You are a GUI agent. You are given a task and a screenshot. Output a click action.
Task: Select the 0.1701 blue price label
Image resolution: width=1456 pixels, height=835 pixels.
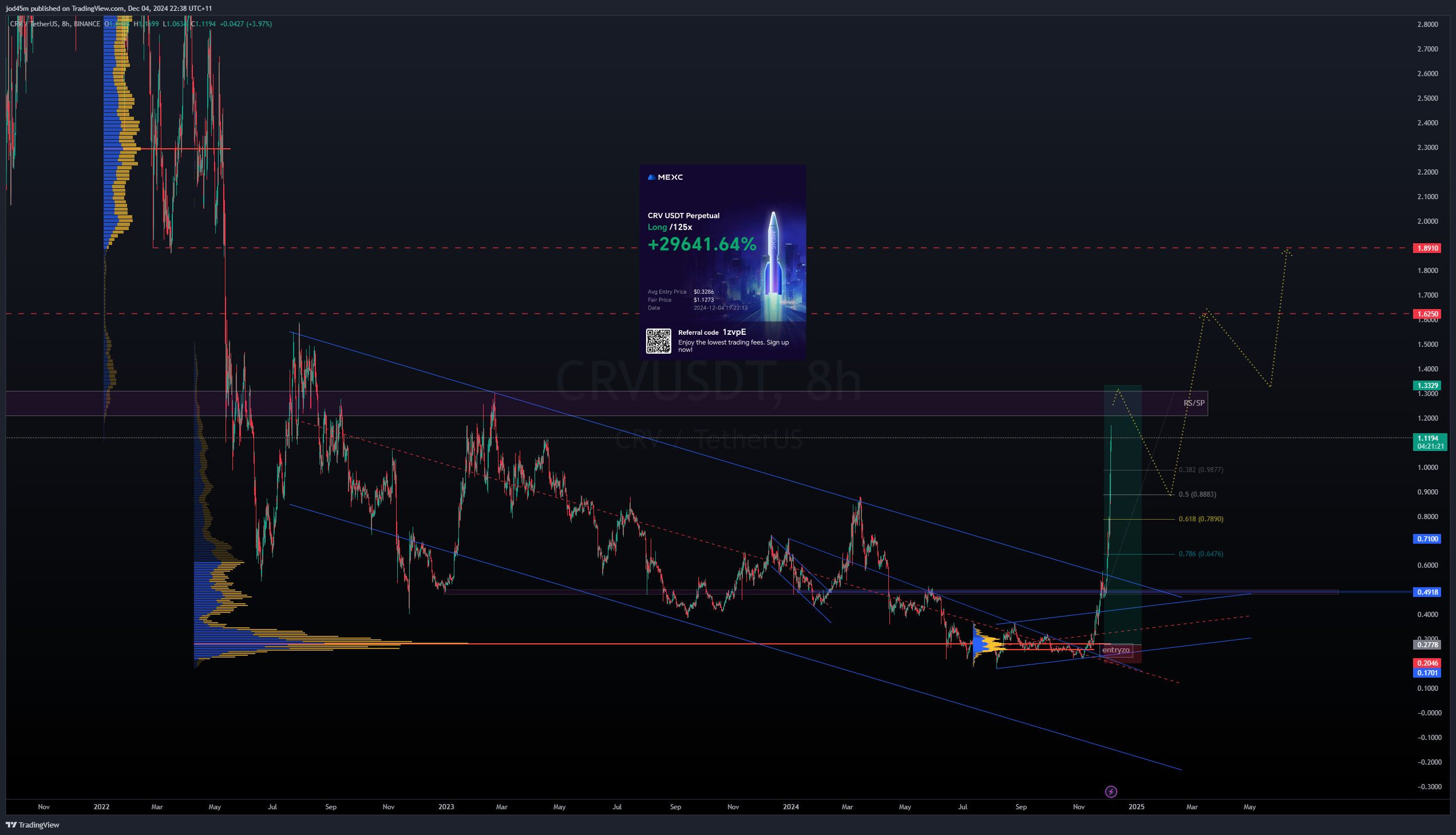coord(1427,673)
